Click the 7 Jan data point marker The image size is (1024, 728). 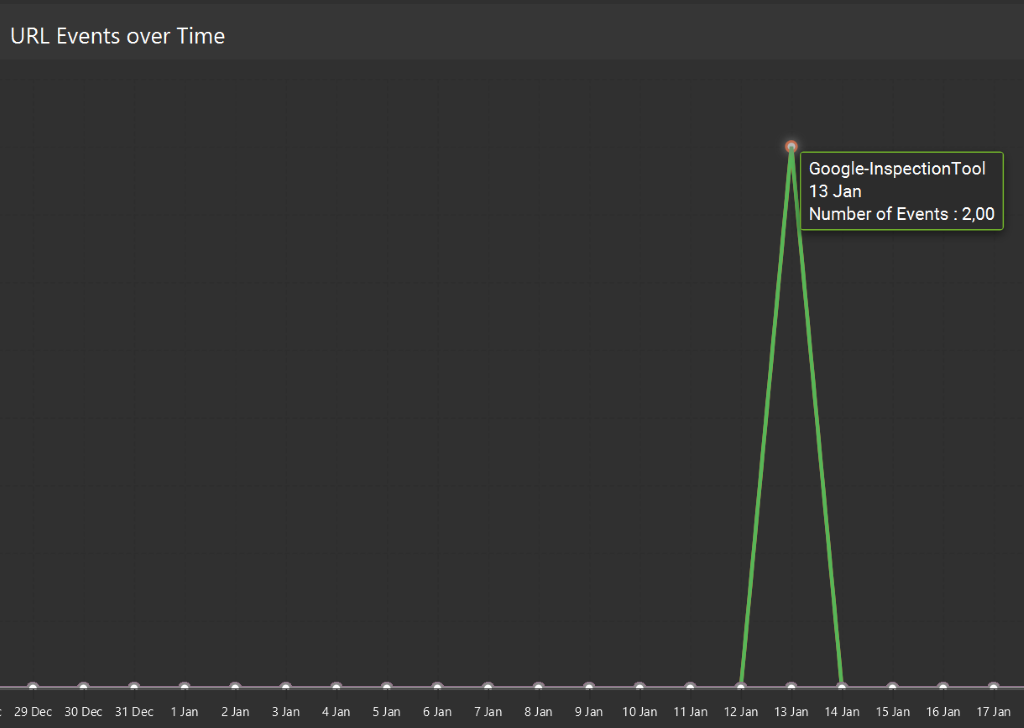[x=487, y=686]
